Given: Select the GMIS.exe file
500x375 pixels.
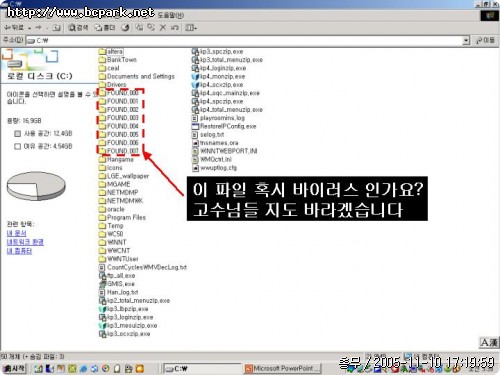Looking at the screenshot, I should click(117, 284).
